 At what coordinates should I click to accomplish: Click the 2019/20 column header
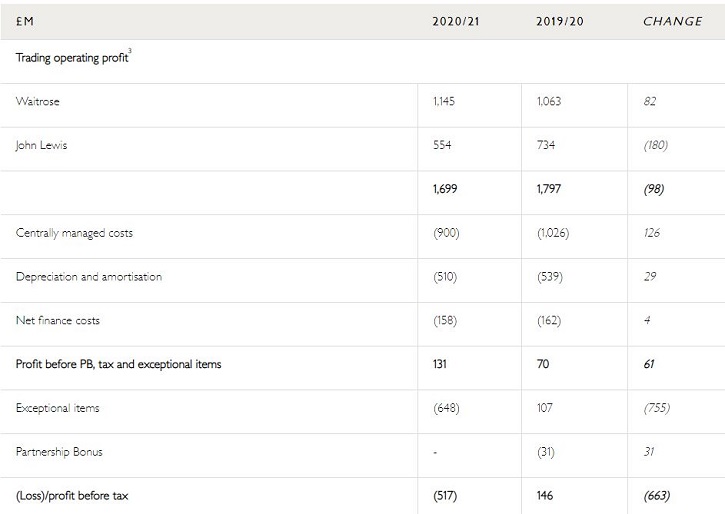tap(559, 21)
